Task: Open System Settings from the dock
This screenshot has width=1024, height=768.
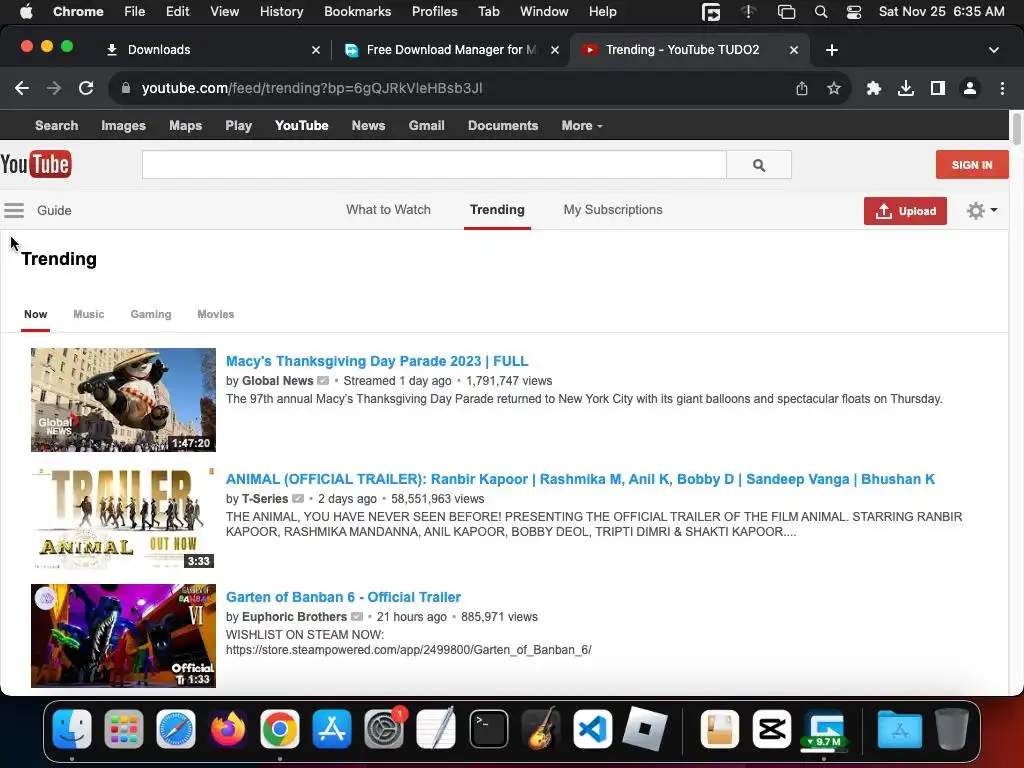Action: [384, 728]
